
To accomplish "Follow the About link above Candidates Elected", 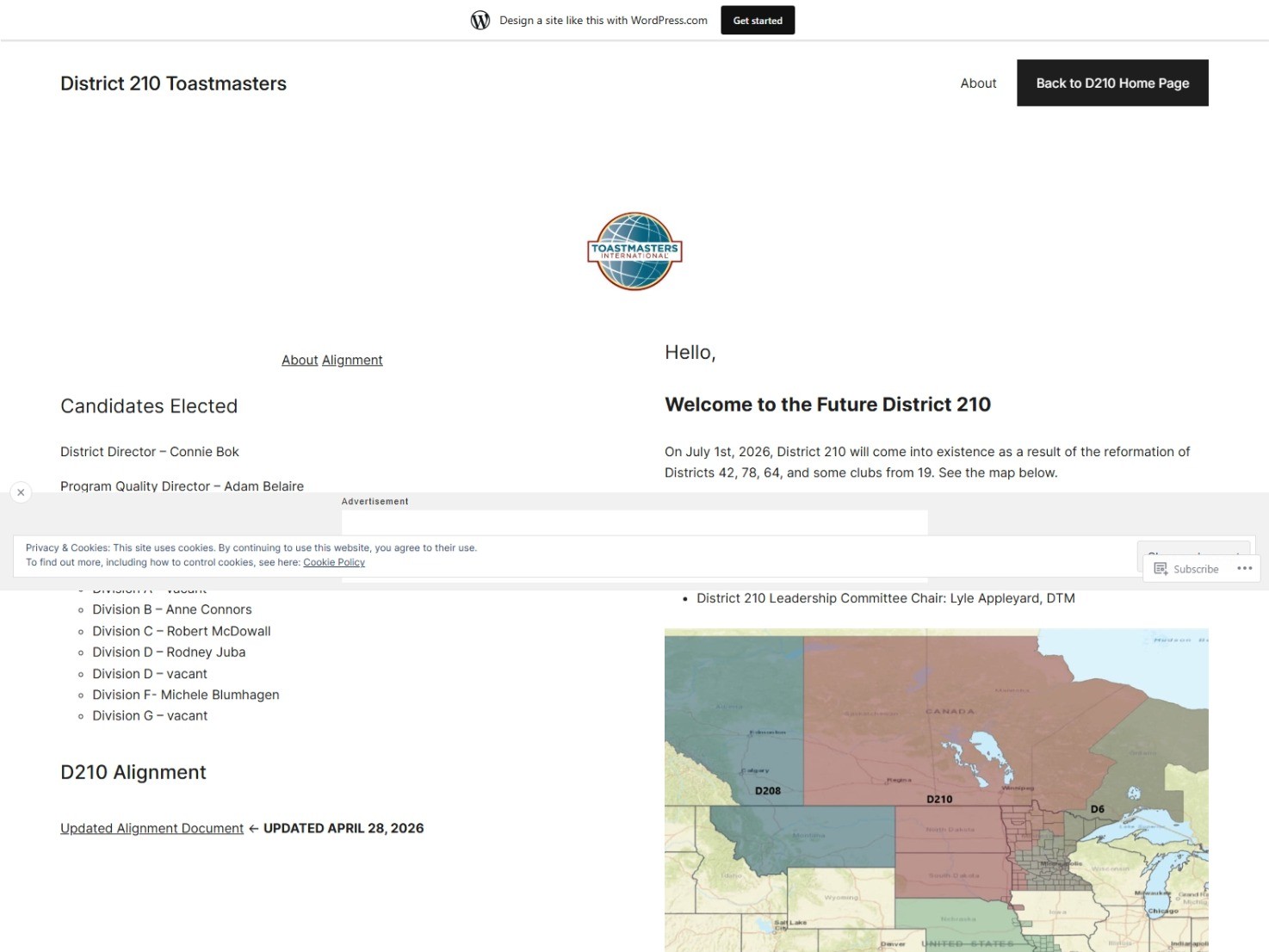I will (300, 360).
